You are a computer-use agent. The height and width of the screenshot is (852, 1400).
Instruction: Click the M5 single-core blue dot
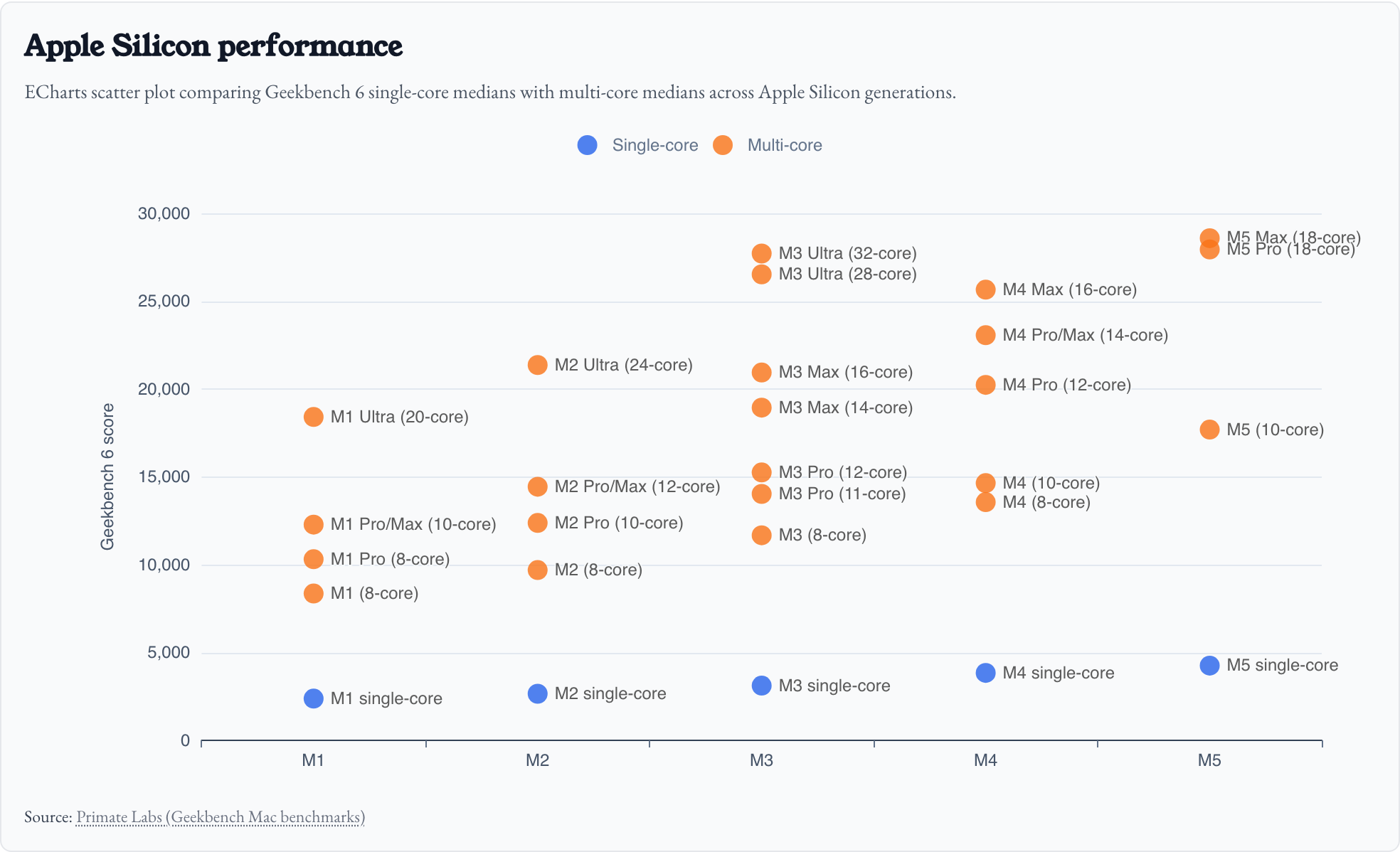click(1209, 666)
